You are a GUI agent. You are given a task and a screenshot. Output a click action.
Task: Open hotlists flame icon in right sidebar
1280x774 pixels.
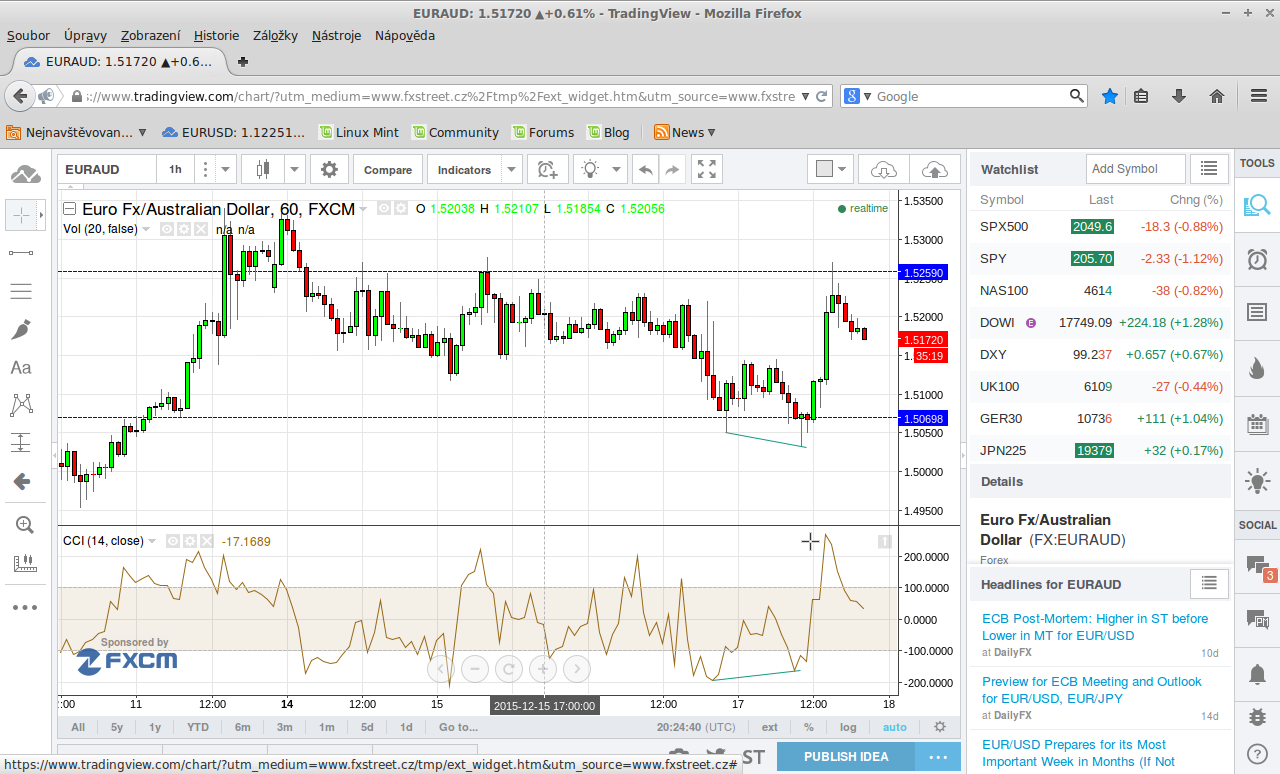(x=1257, y=367)
